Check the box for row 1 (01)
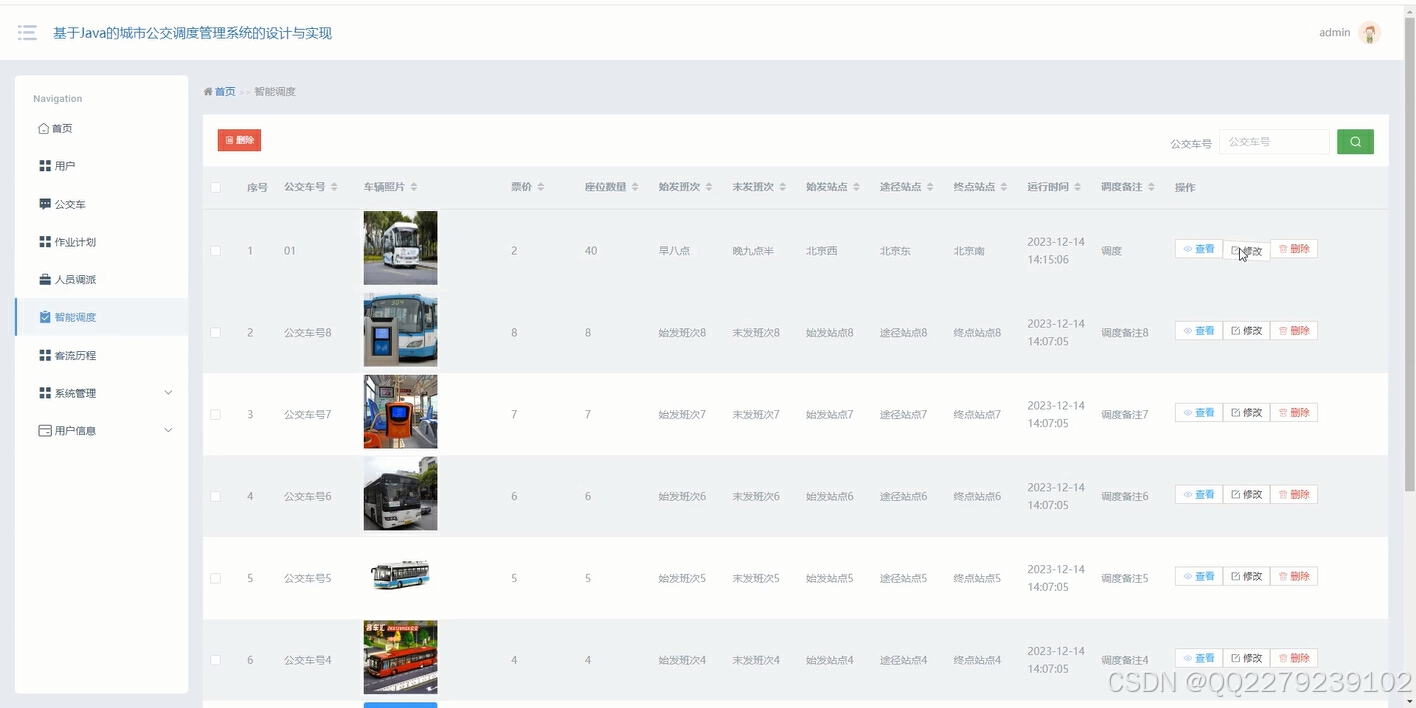The height and width of the screenshot is (708, 1416). (215, 251)
